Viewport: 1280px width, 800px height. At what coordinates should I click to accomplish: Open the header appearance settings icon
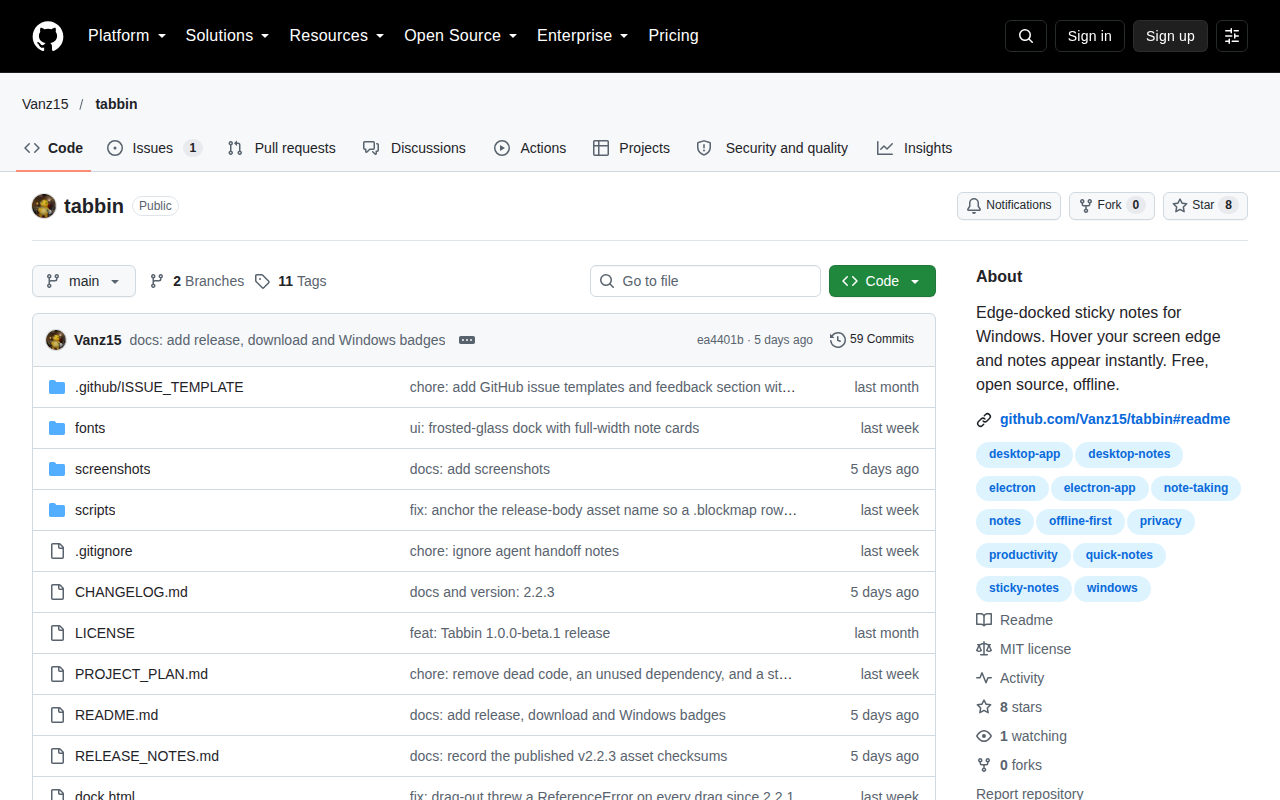coord(1232,36)
